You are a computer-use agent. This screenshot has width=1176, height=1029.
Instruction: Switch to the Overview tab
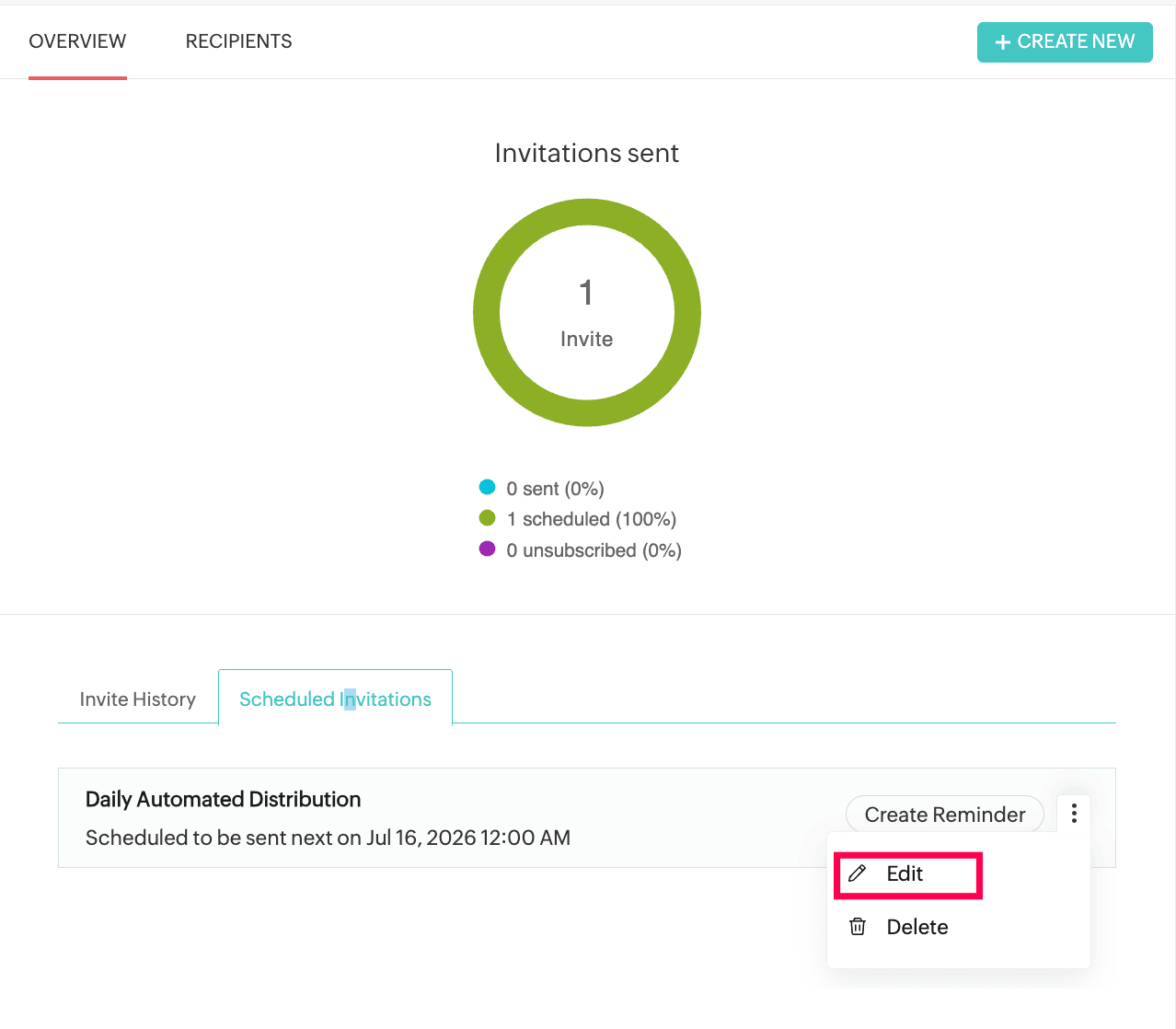coord(77,41)
